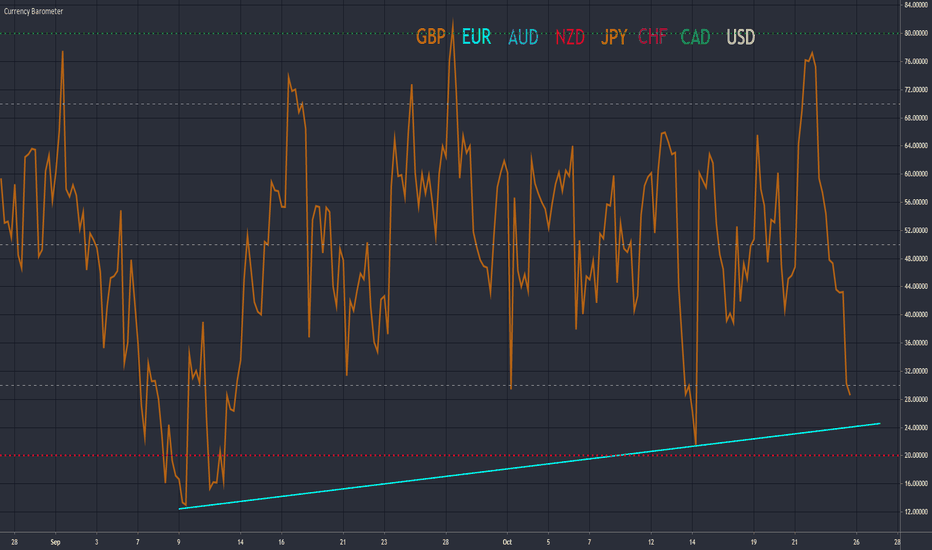Click the 44.00000 price scale value
This screenshot has width=932, height=550.
[x=916, y=287]
